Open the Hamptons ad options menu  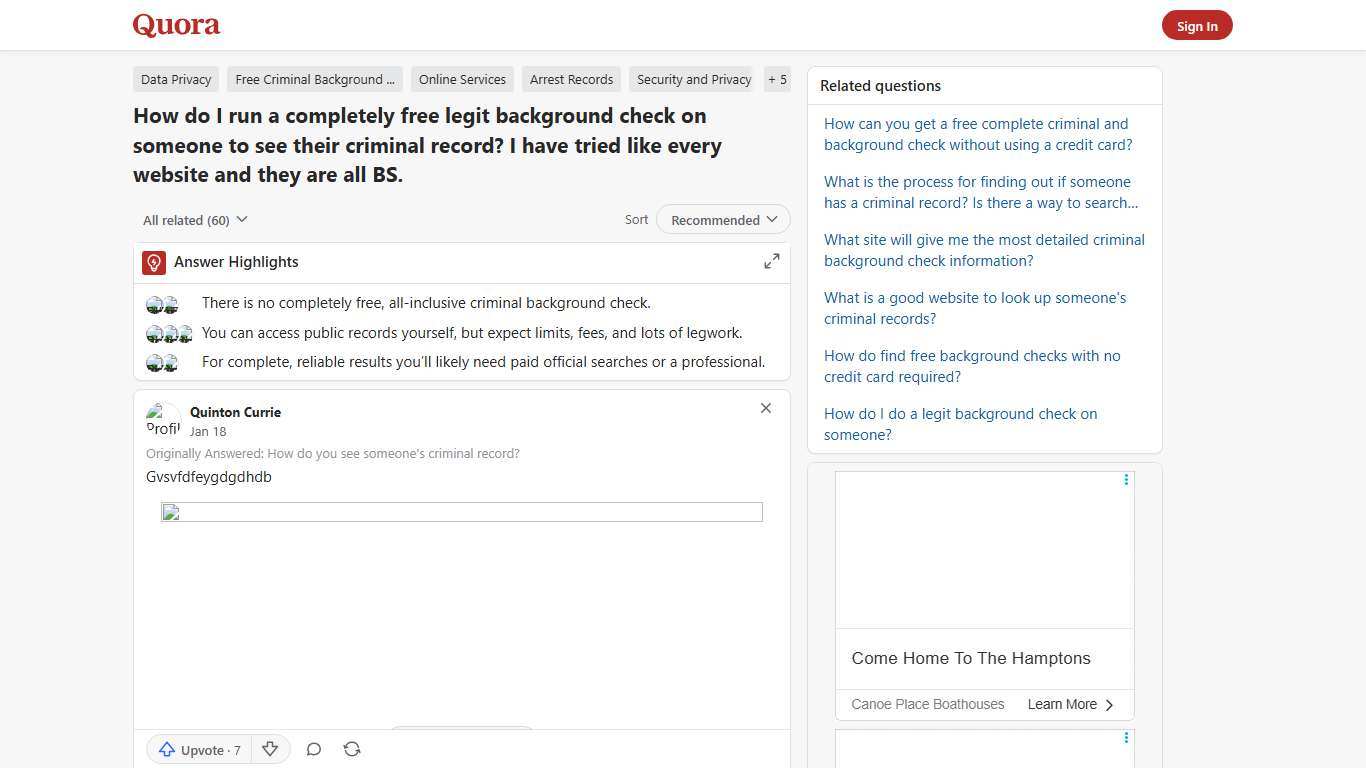click(1126, 479)
